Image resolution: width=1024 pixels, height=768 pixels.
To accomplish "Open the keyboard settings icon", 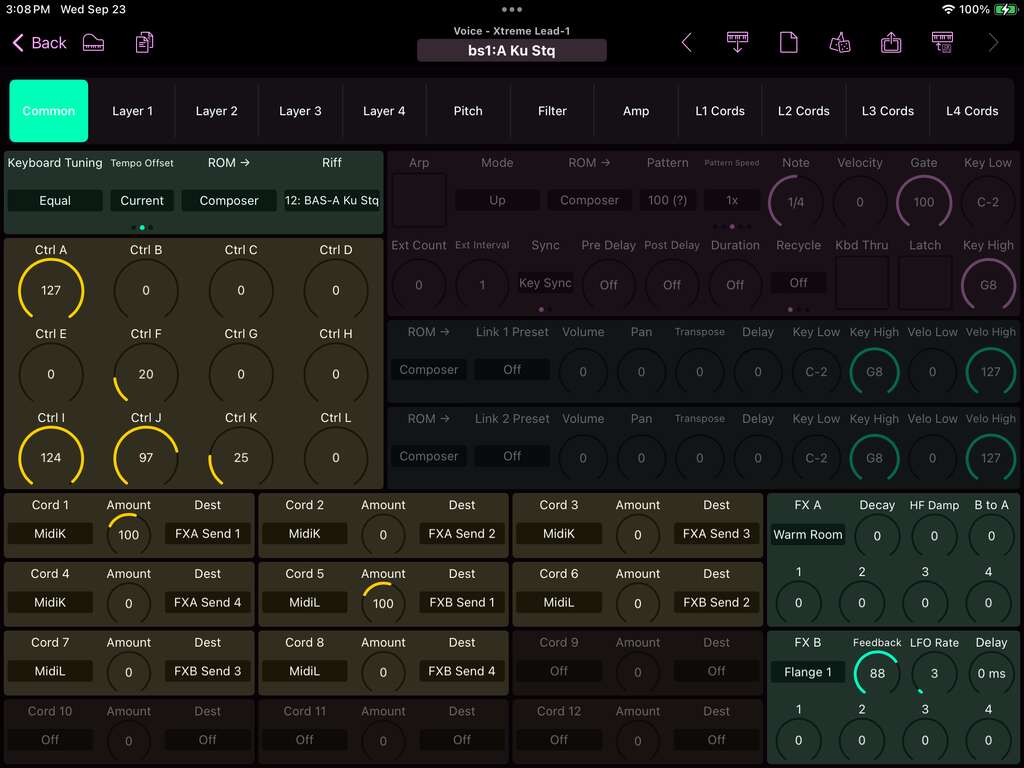I will point(942,43).
